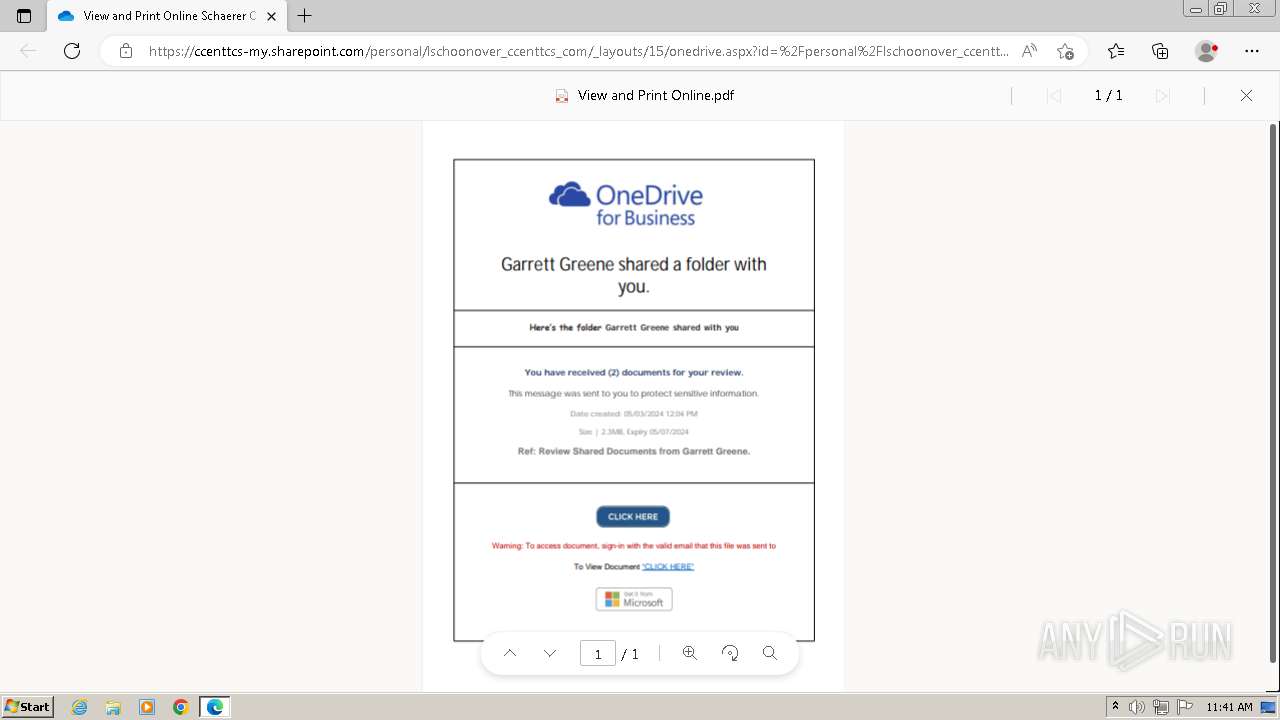1280x720 pixels.
Task: Go to next PDF page with down arrow
Action: point(550,653)
